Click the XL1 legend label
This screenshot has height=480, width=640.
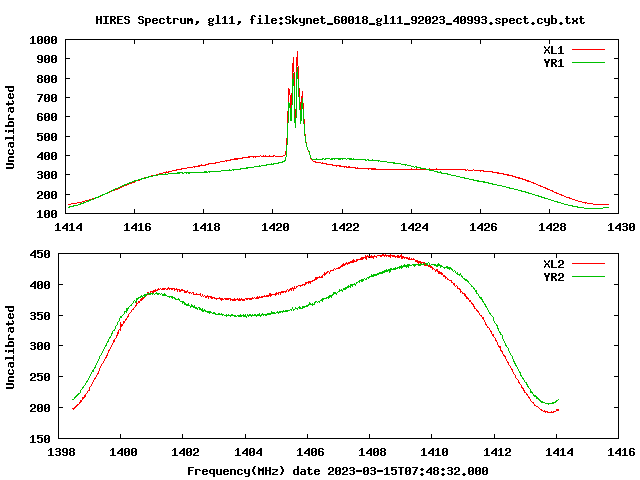point(553,50)
